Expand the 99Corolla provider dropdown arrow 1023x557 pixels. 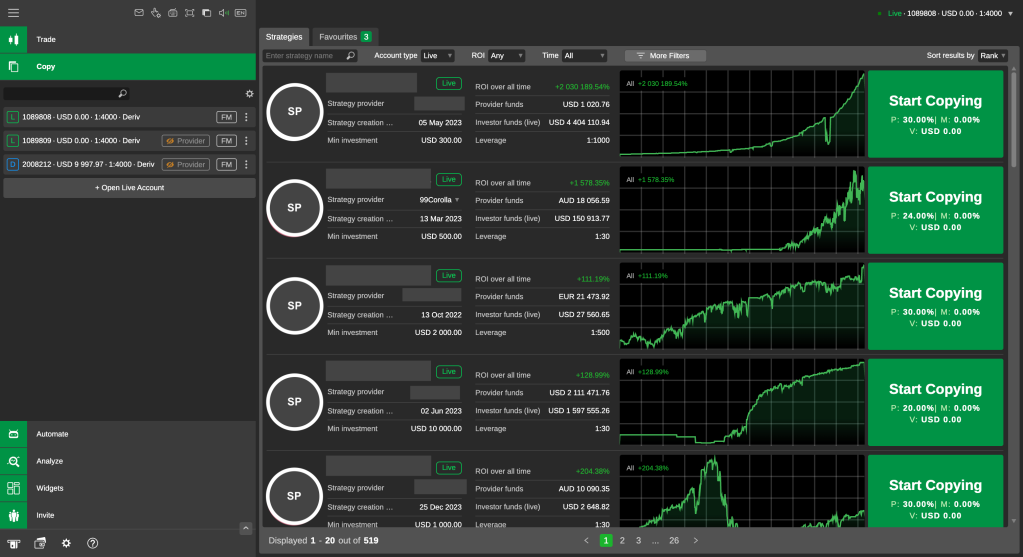click(457, 200)
